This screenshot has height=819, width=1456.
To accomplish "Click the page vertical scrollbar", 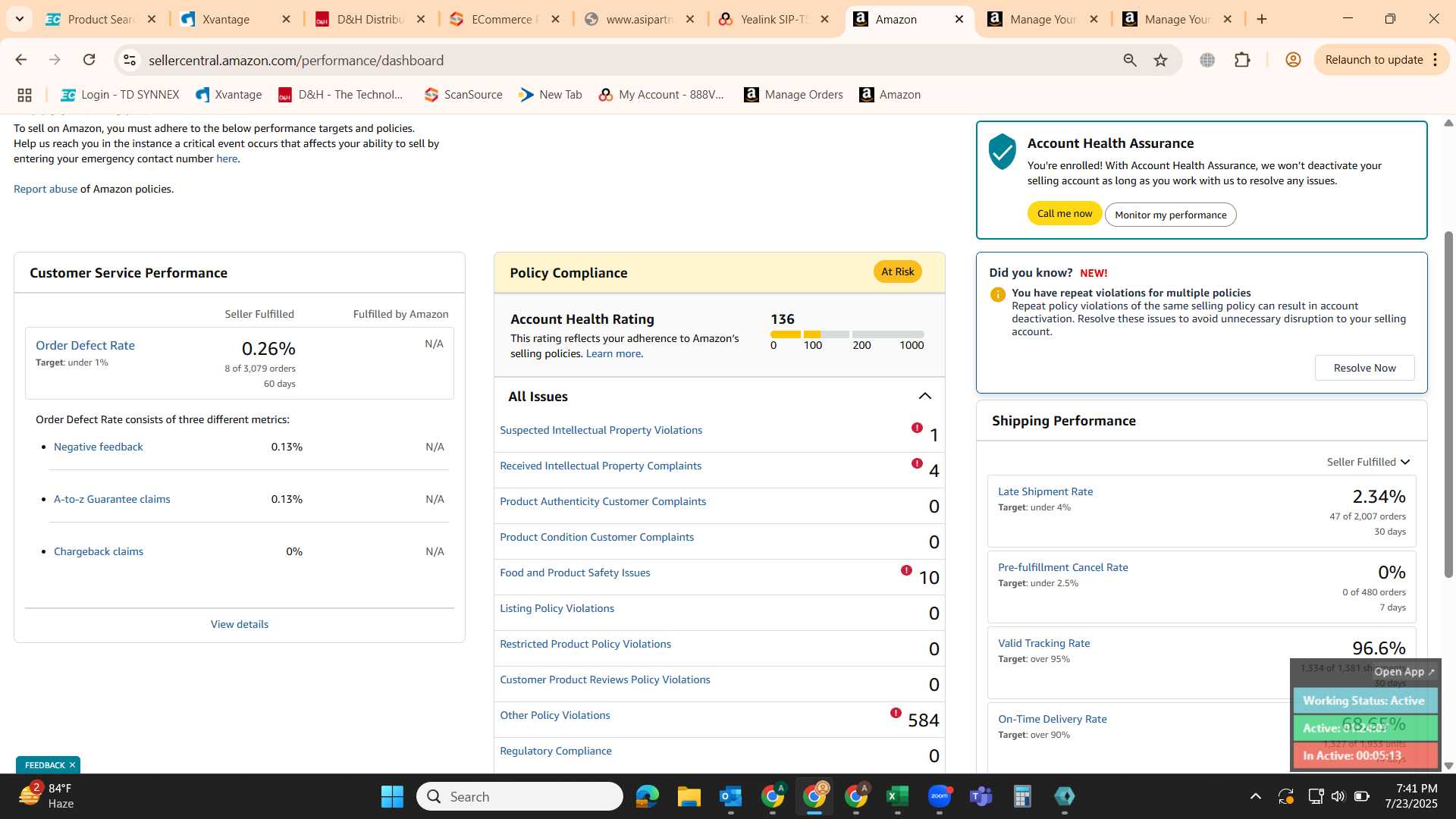I will (1448, 403).
